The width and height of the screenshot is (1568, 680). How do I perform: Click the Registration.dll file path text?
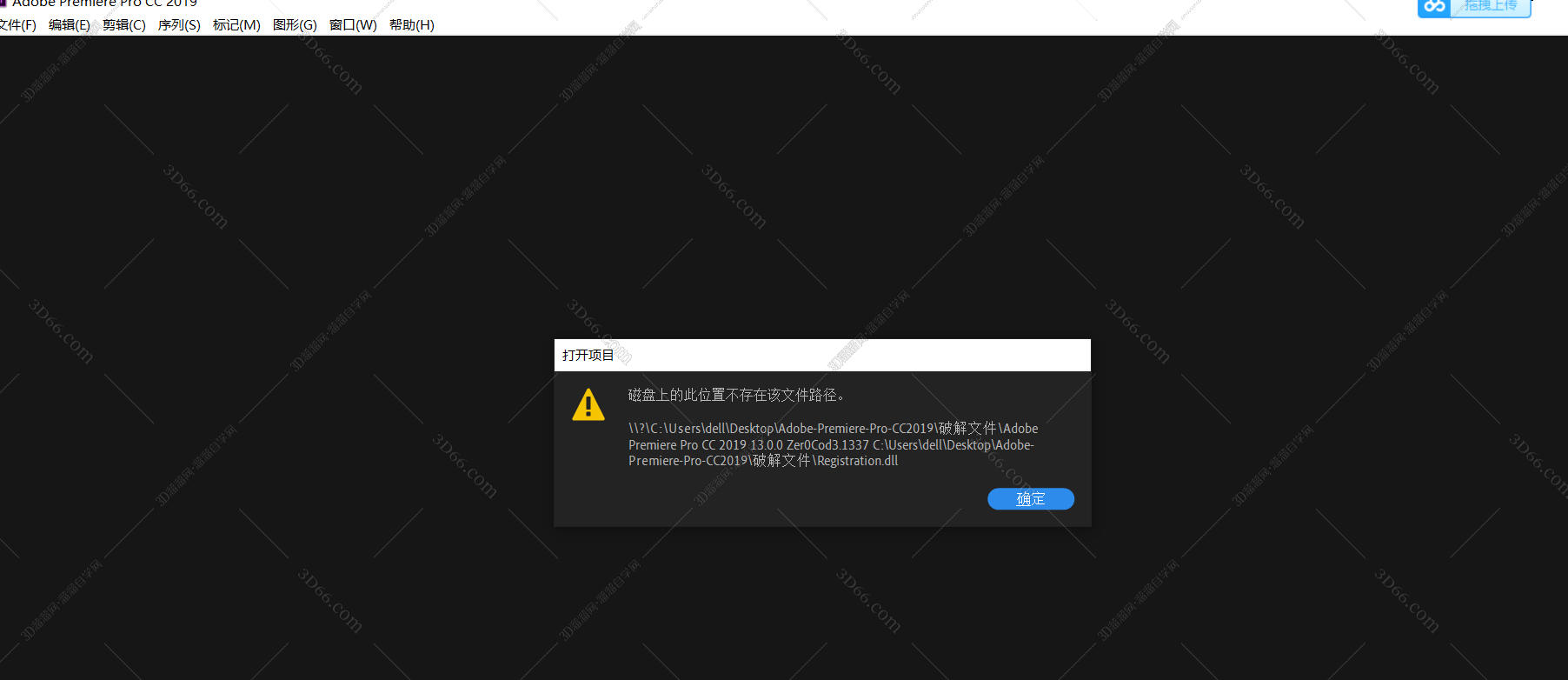[832, 444]
